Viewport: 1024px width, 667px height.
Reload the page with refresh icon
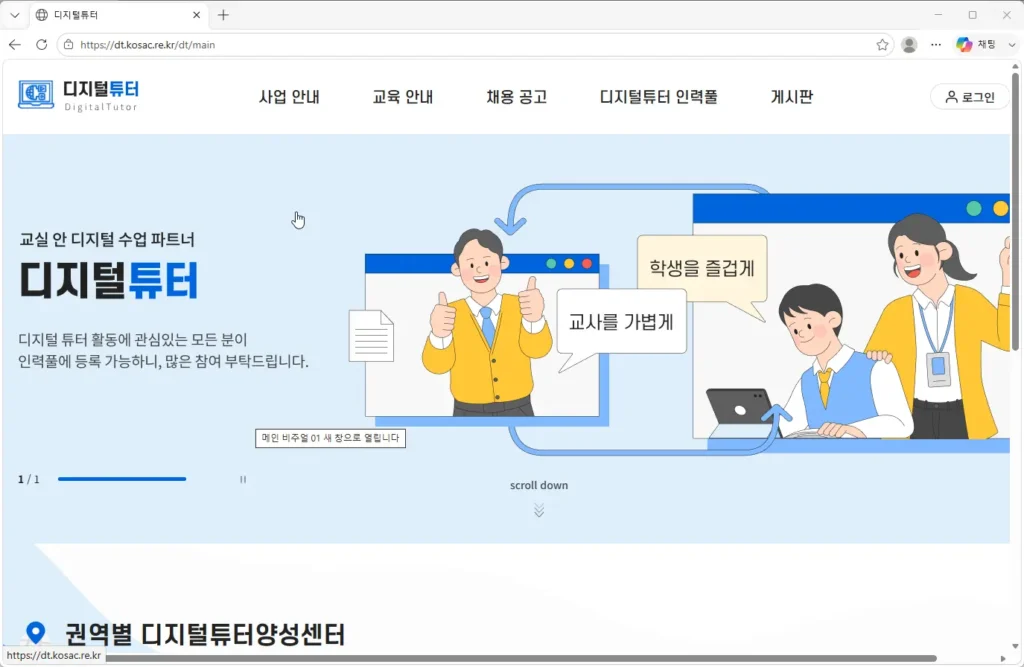coord(41,44)
